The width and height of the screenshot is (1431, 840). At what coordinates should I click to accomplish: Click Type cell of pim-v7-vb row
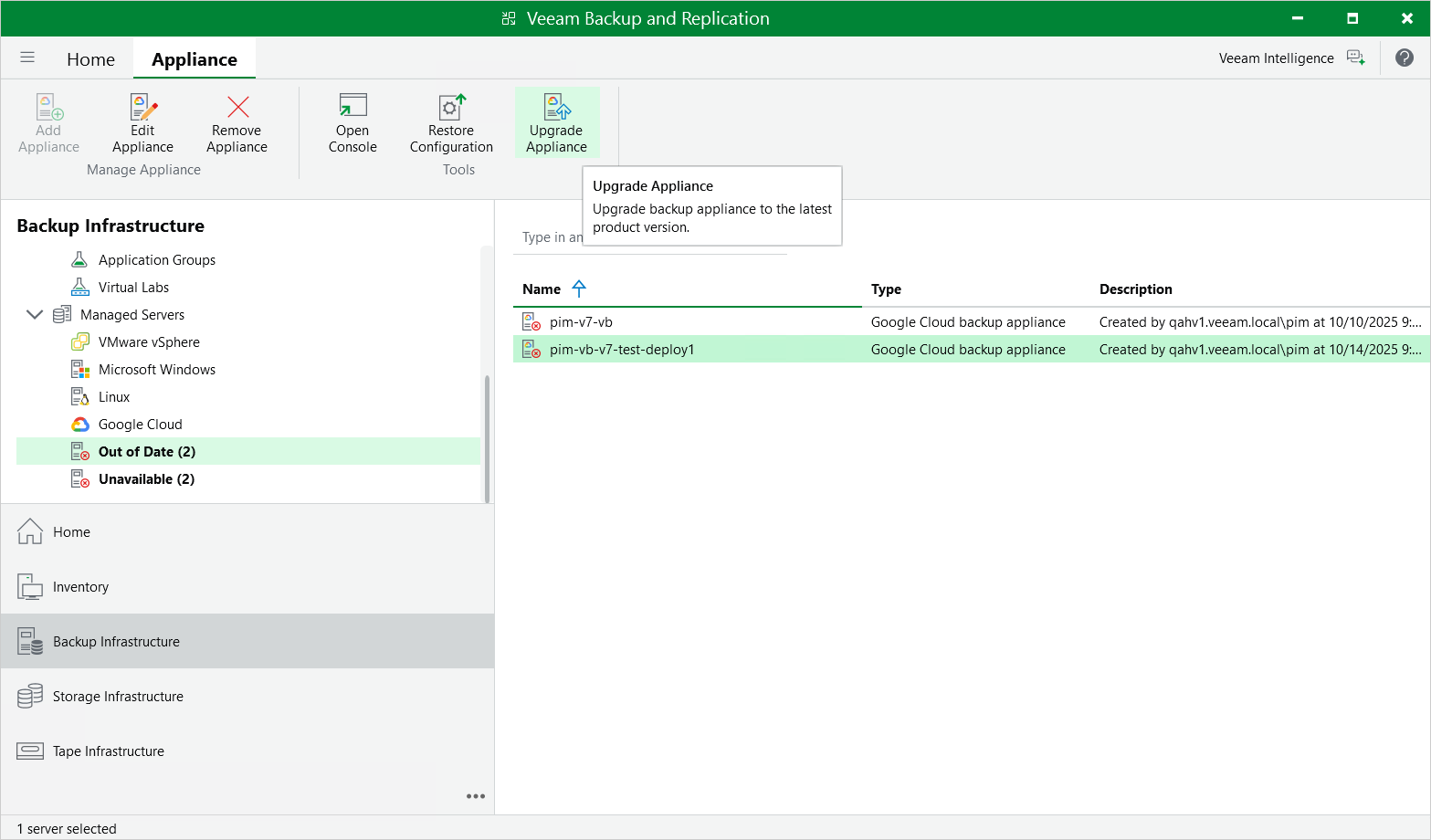pos(968,321)
